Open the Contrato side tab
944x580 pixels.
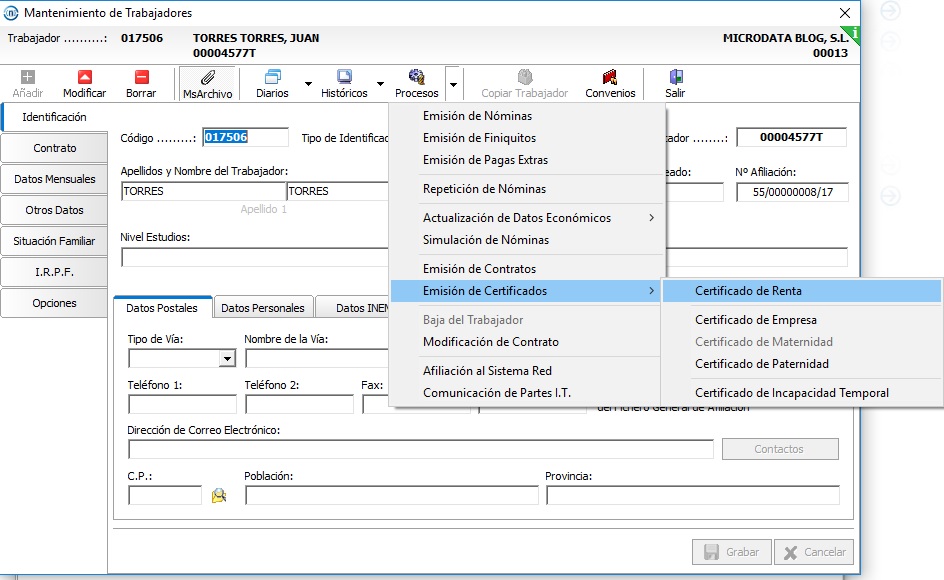click(x=54, y=148)
